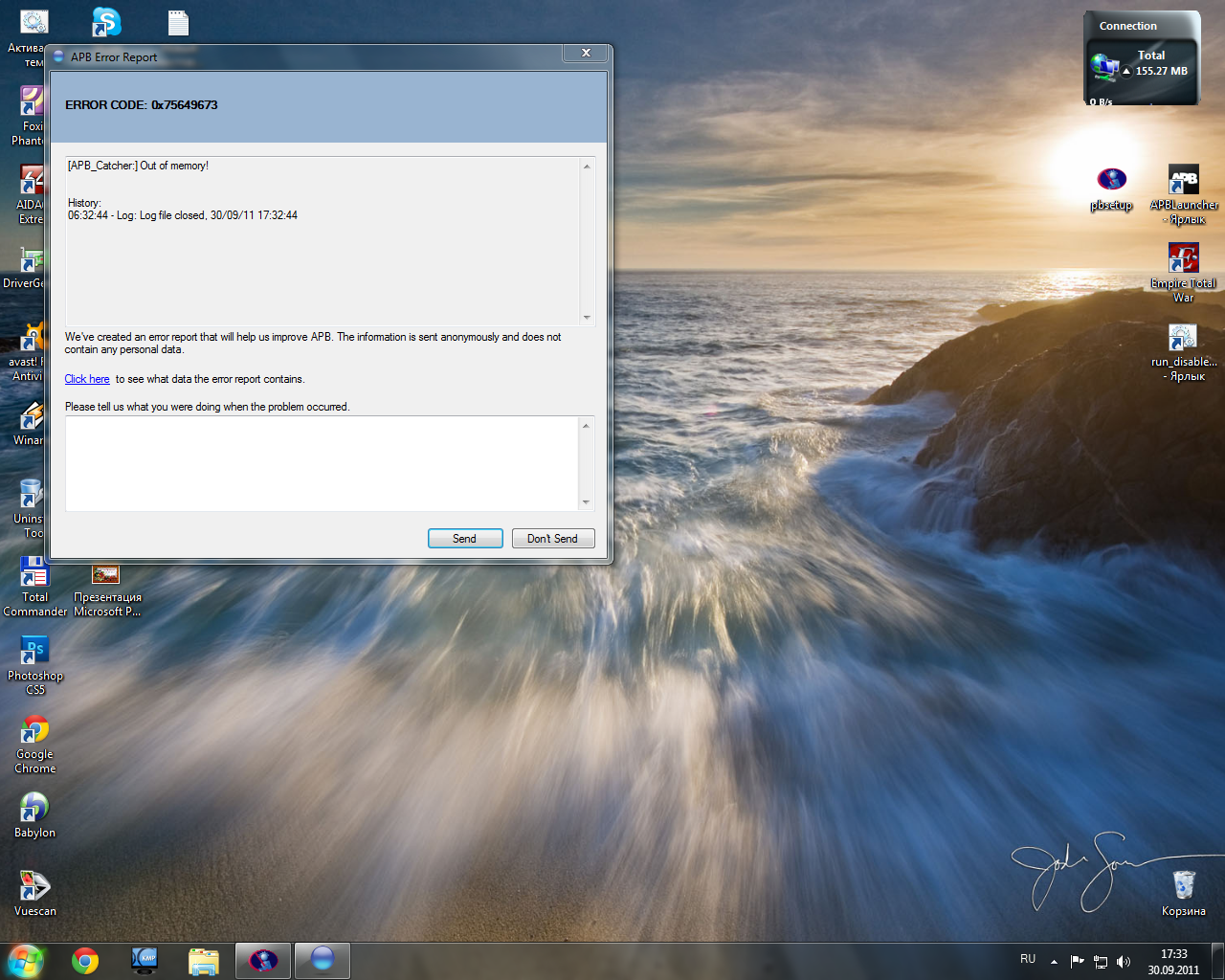
Task: Open Google Chrome desktop shortcut
Action: 35,730
